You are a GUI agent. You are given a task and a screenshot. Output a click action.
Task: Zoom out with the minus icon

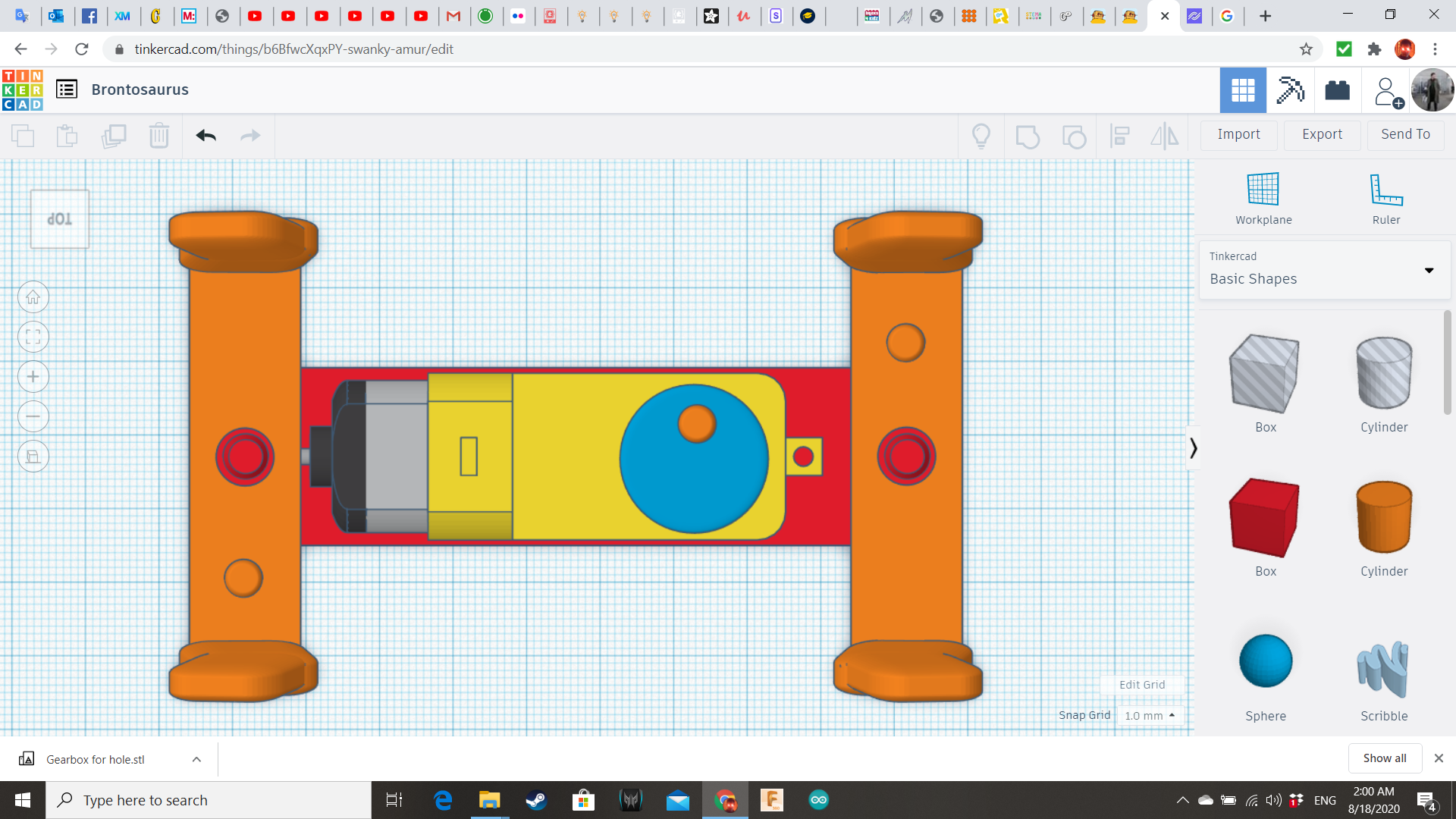33,416
